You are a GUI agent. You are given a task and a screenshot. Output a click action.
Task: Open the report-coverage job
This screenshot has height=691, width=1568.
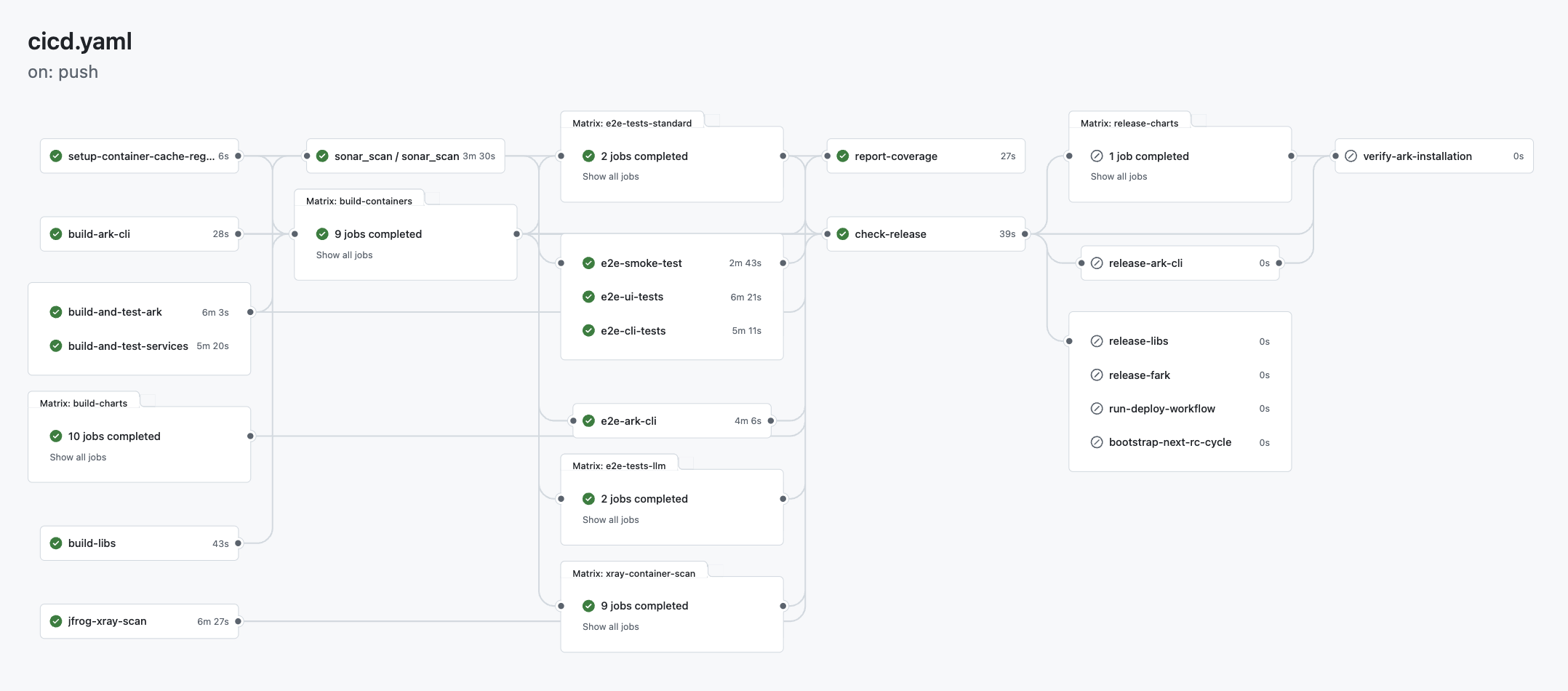[926, 156]
